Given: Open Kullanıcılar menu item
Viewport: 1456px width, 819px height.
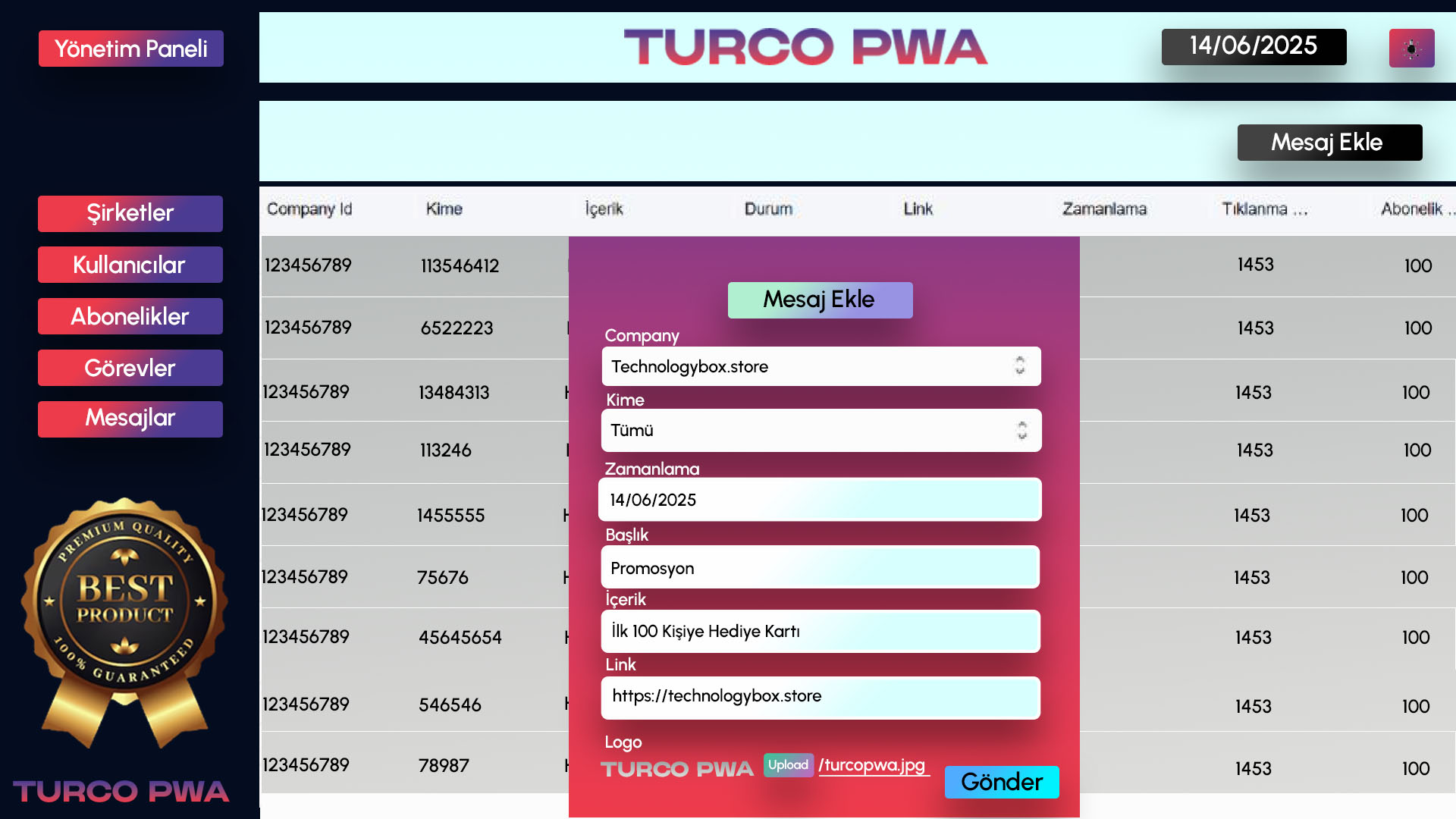Looking at the screenshot, I should pos(130,265).
